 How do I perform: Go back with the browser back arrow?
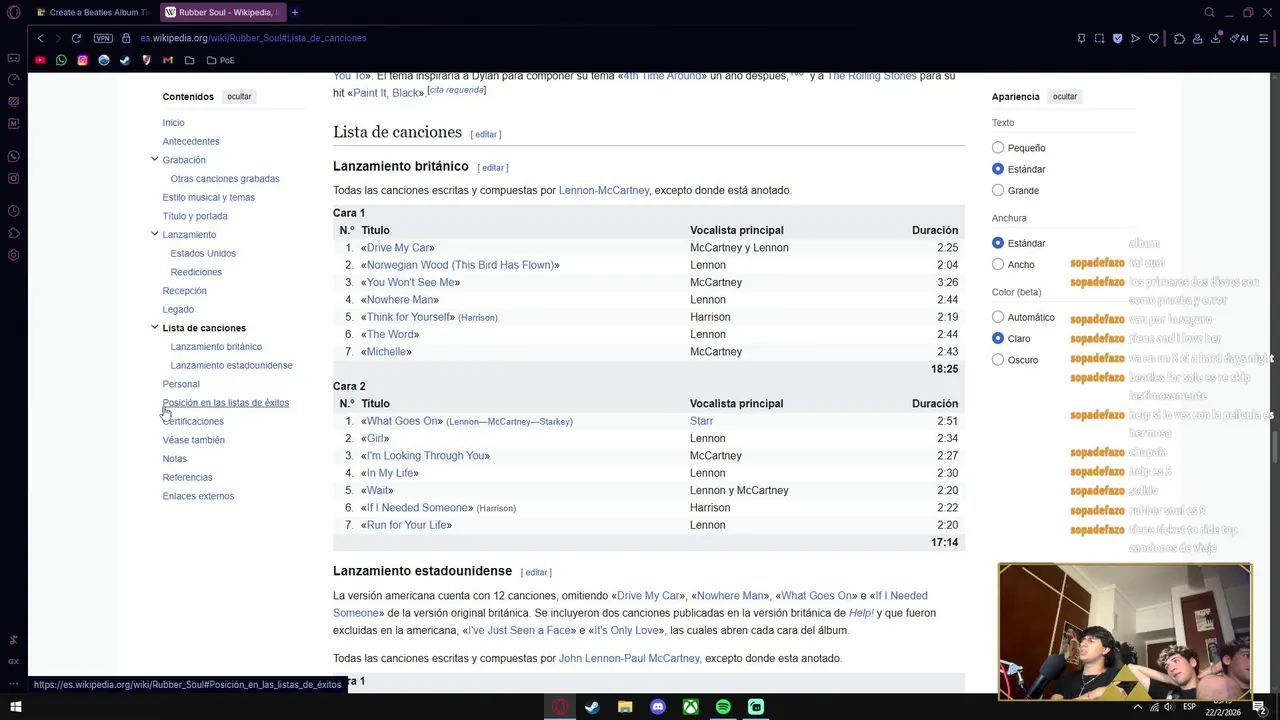[x=40, y=38]
